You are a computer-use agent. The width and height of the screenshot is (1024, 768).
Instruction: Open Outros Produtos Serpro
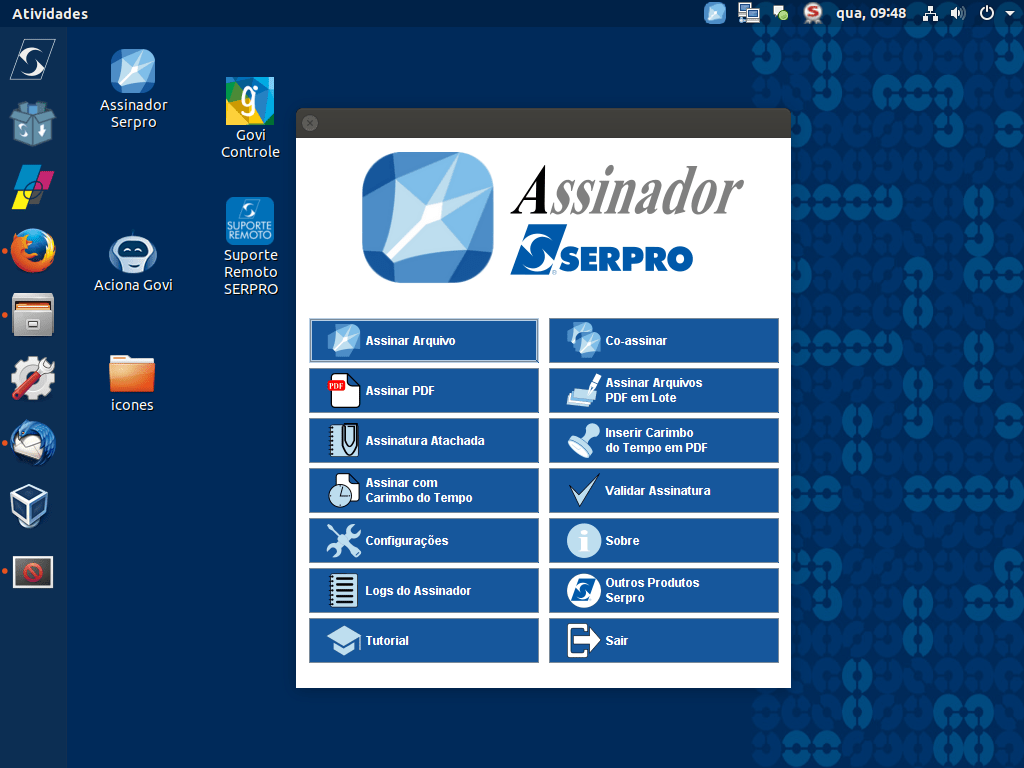pyautogui.click(x=663, y=590)
